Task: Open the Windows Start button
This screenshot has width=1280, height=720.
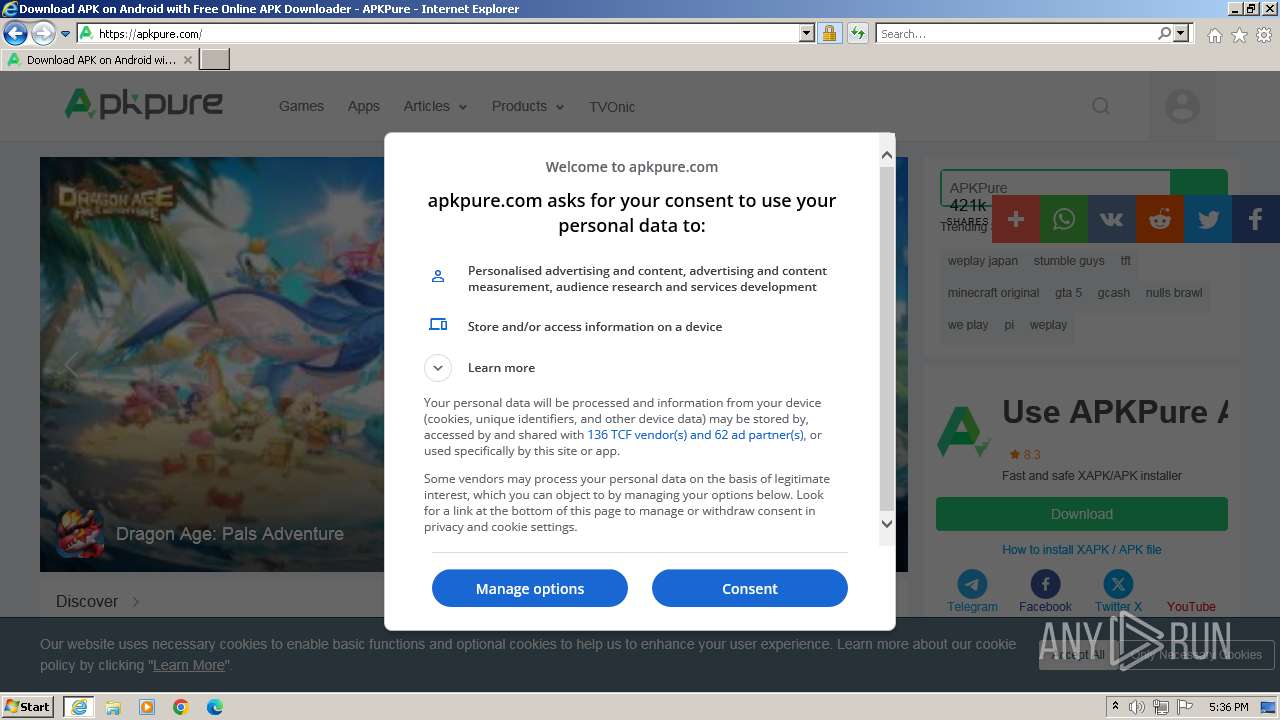Action: coord(28,706)
